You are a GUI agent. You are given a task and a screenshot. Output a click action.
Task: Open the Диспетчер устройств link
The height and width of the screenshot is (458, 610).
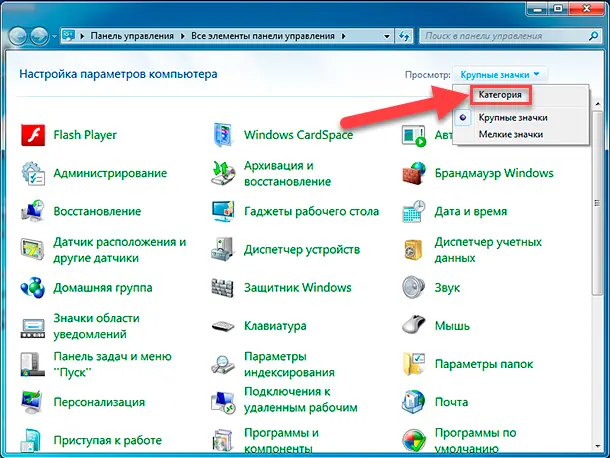(302, 249)
